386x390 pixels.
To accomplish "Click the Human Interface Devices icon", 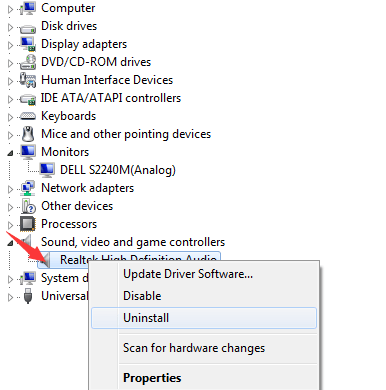I will (x=28, y=80).
